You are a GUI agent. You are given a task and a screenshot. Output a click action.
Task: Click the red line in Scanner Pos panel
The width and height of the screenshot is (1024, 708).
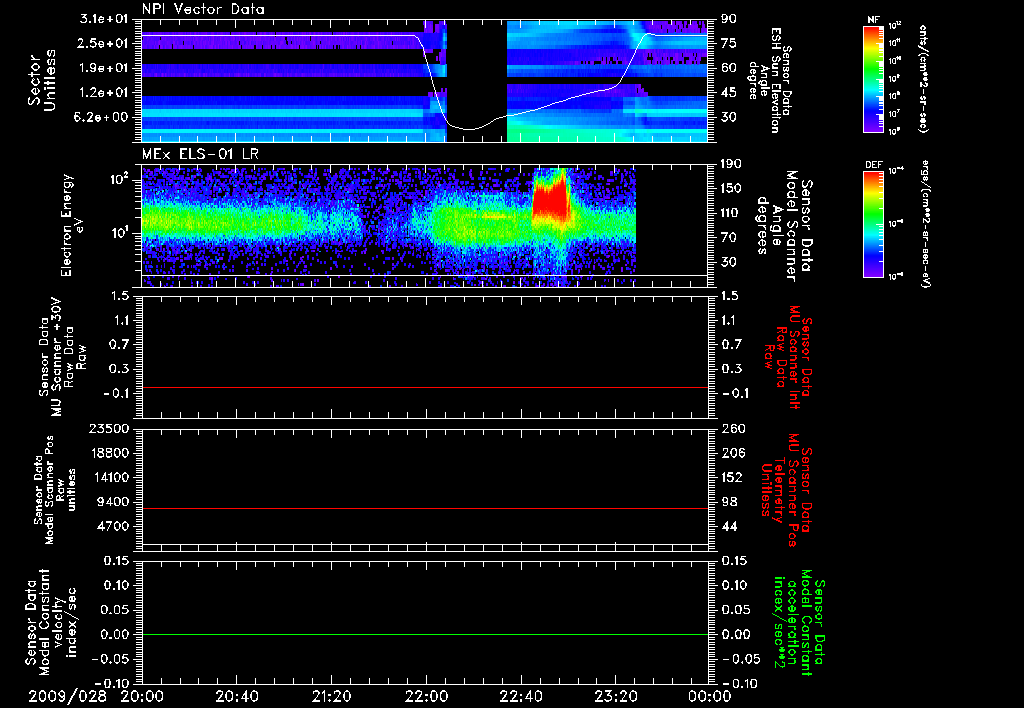424,508
